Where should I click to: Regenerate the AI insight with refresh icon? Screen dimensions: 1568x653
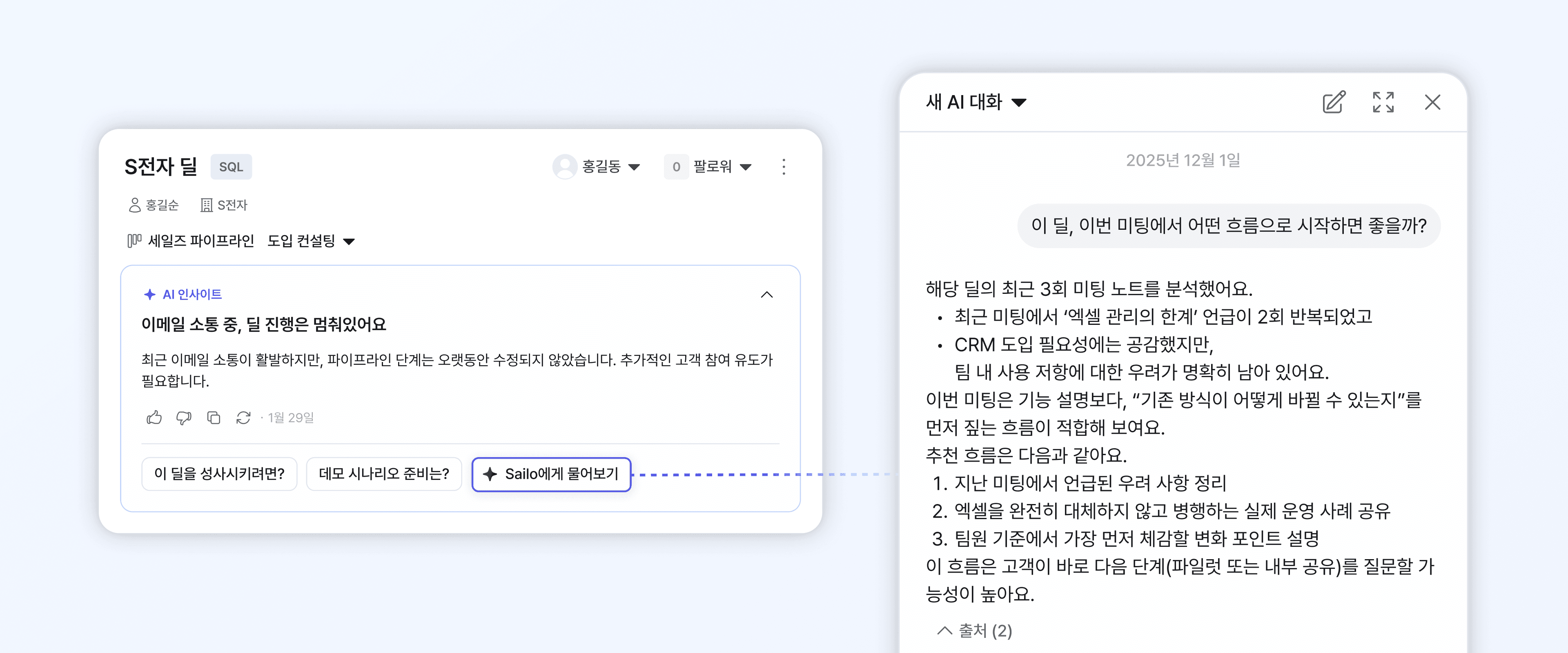[243, 418]
